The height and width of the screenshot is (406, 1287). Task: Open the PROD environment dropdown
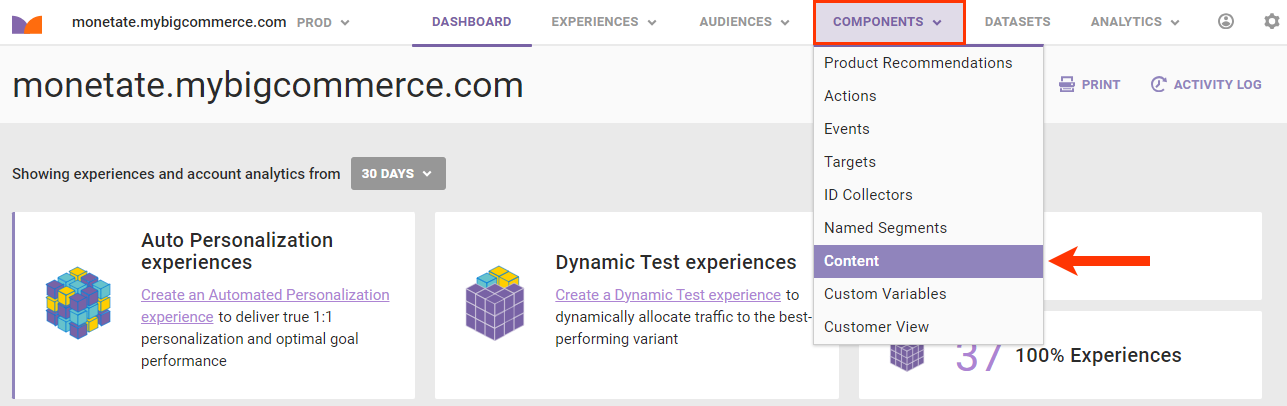(324, 22)
